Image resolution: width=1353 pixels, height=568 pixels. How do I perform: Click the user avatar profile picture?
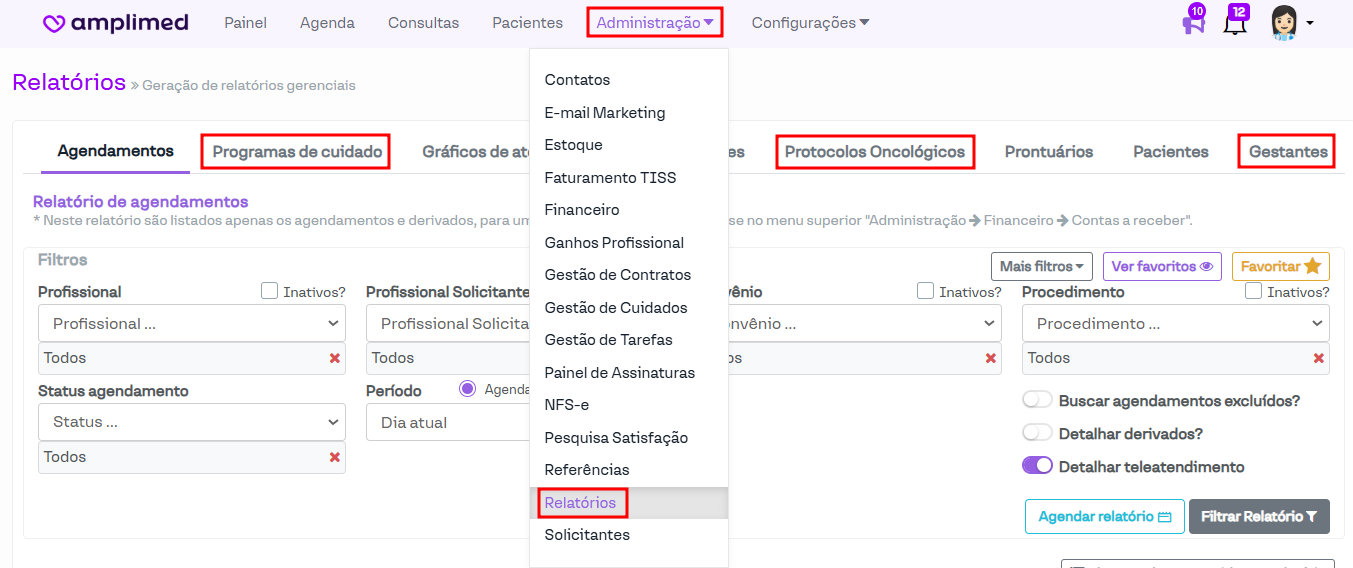click(1284, 22)
